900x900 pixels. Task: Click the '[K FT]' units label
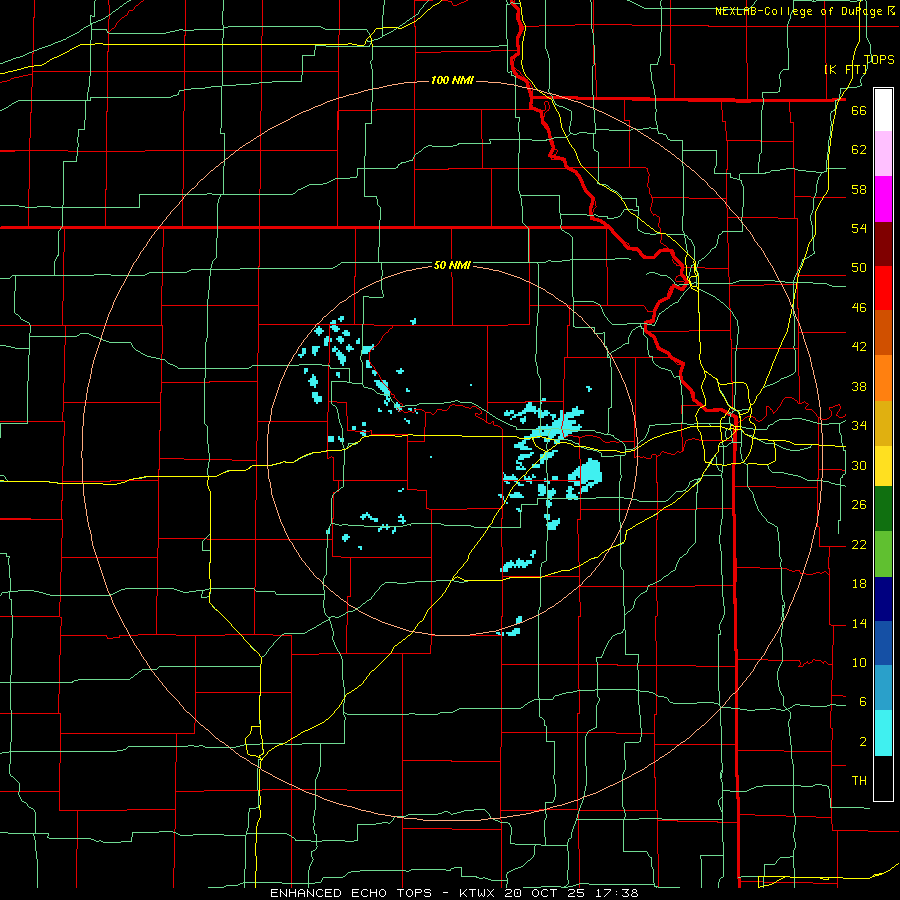click(846, 69)
